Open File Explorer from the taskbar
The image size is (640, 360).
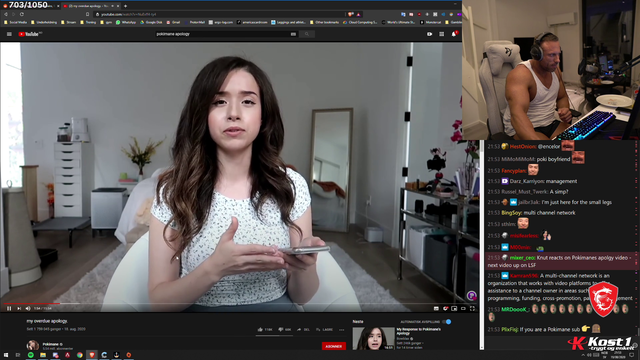tap(43, 355)
